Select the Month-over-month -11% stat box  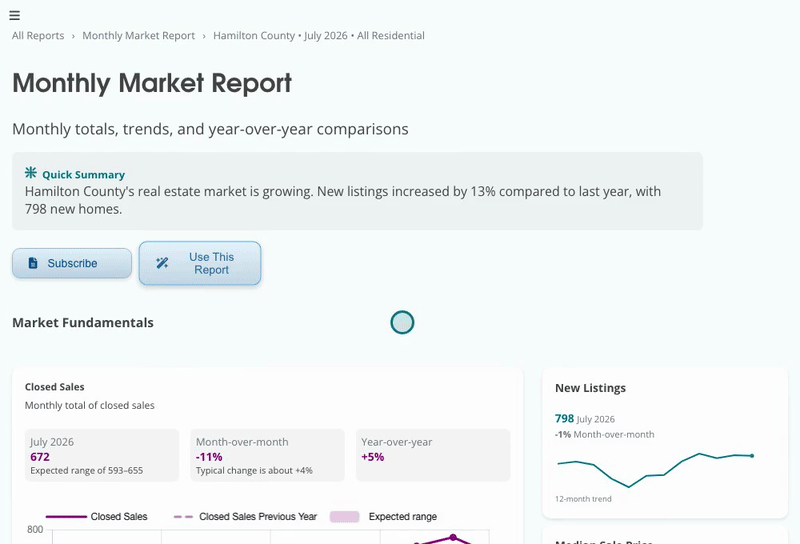point(267,455)
